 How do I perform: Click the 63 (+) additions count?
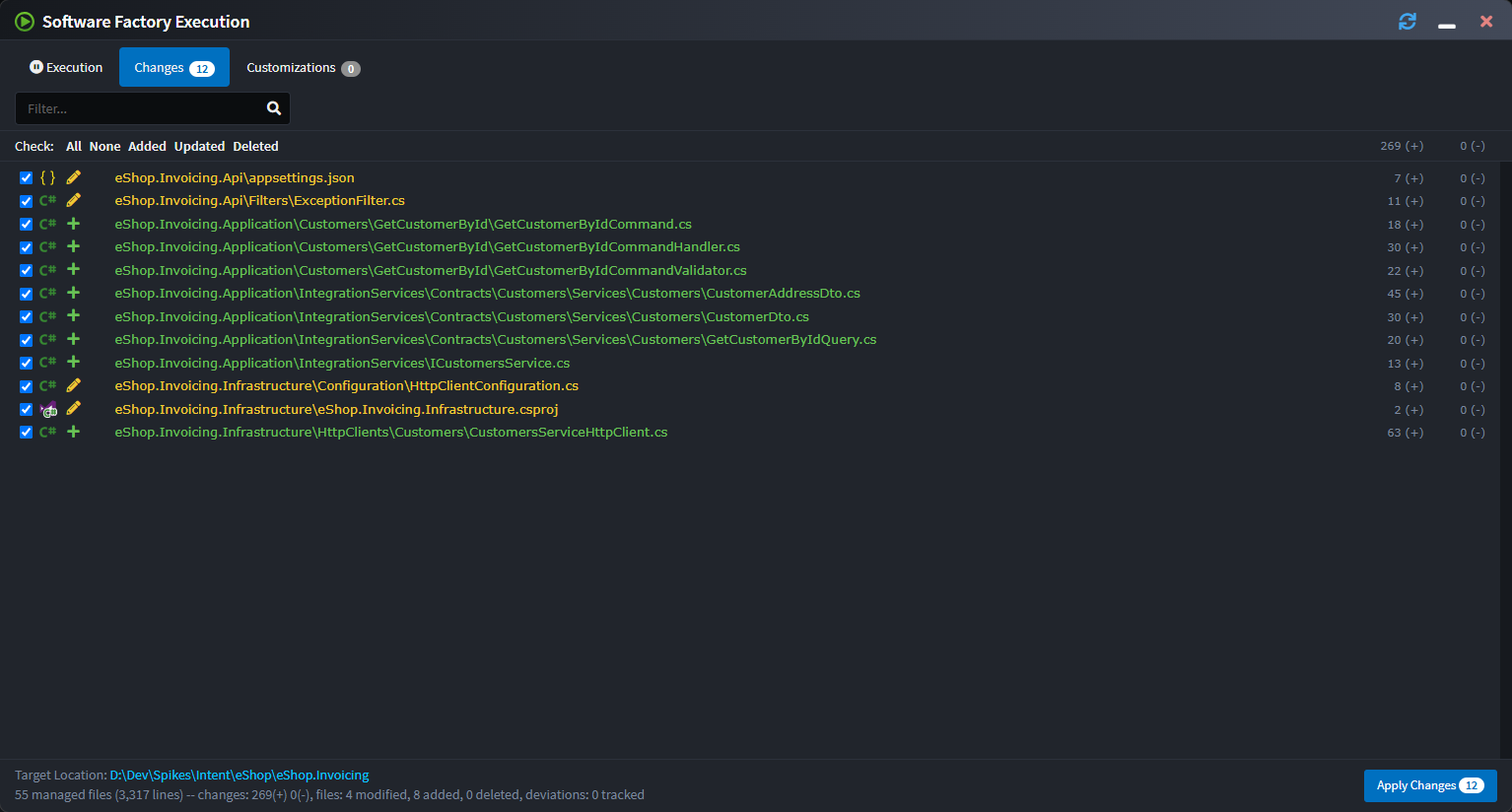pyautogui.click(x=1406, y=433)
